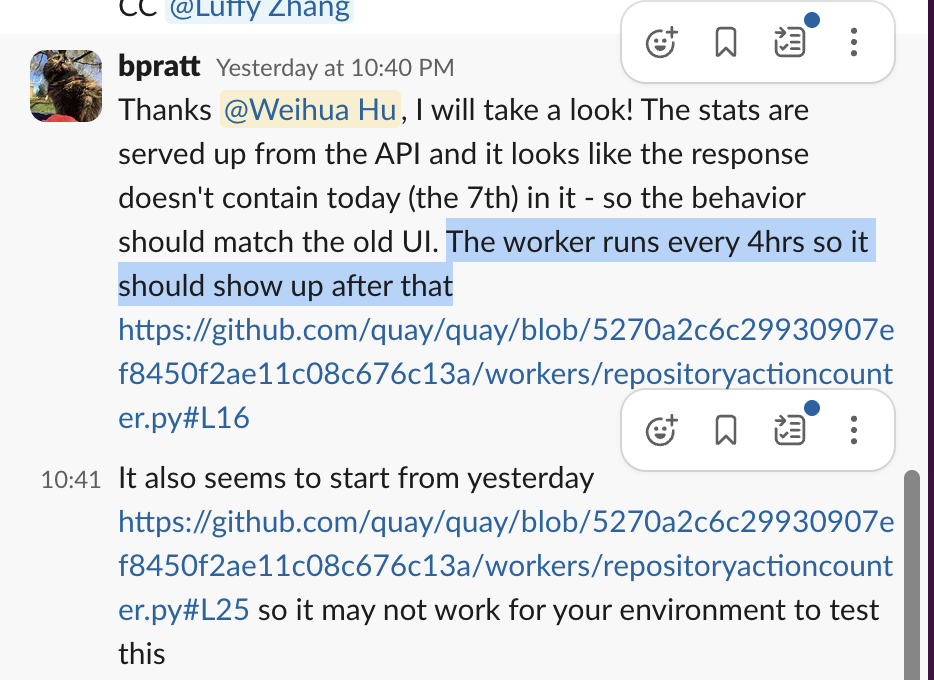Click task-list icon in toolbar beside L16 link
Screen dimensions: 934x680
pyautogui.click(x=790, y=430)
